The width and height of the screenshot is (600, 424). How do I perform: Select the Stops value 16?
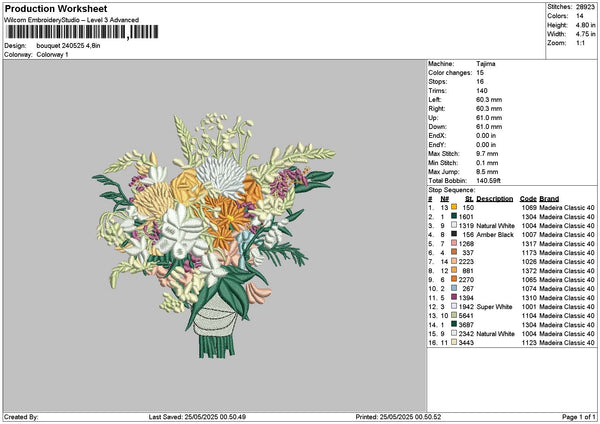pyautogui.click(x=480, y=82)
